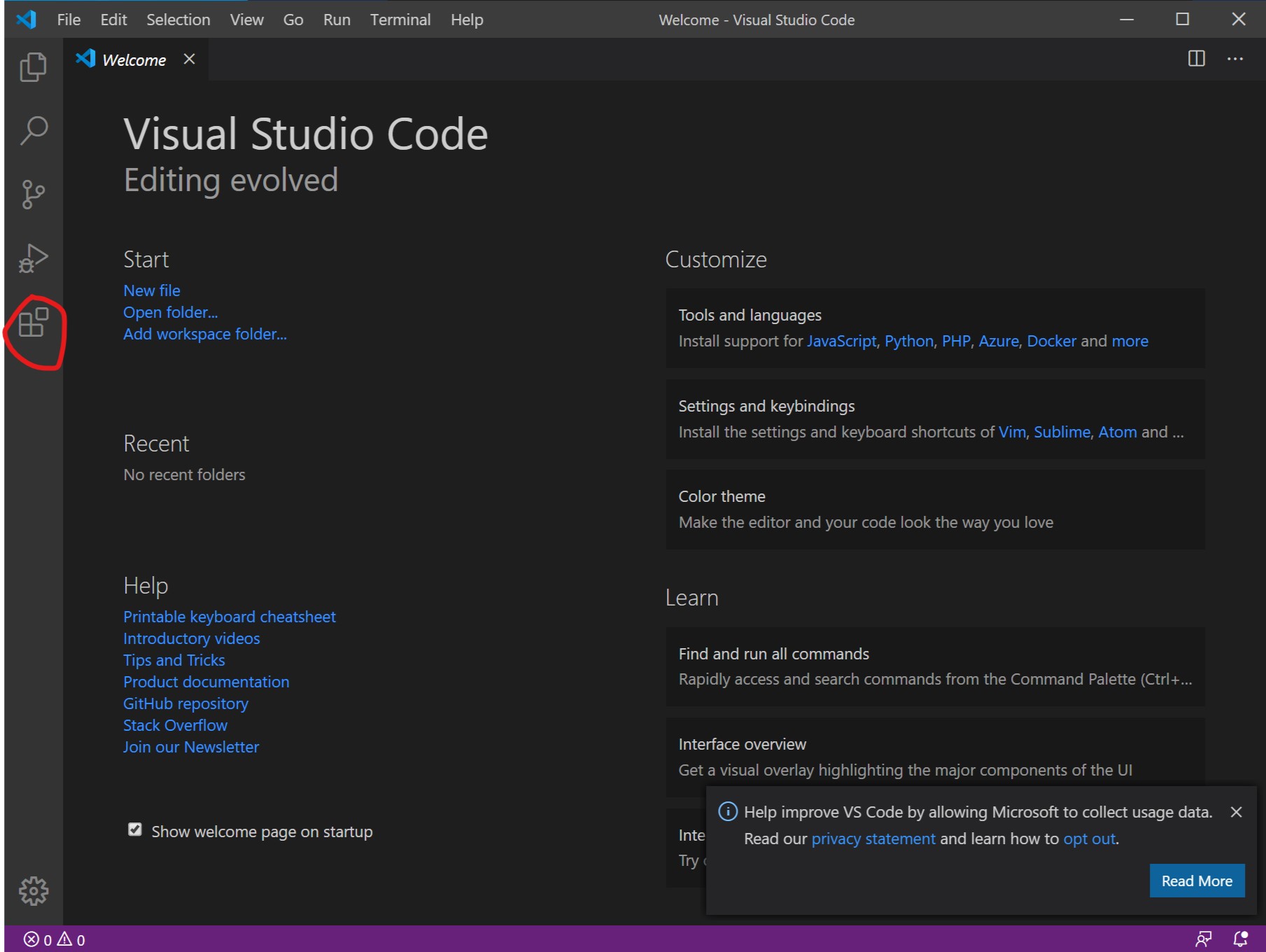Click the feedback icon in status bar
The height and width of the screenshot is (952, 1266).
pyautogui.click(x=1204, y=939)
